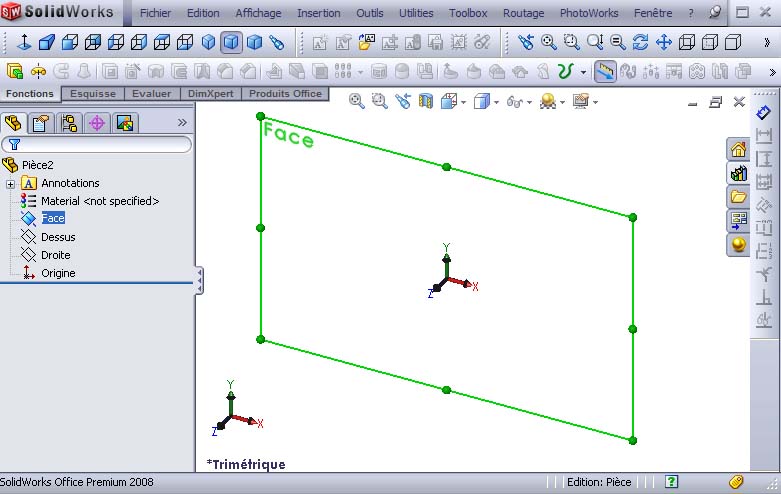Screen dimensions: 781x494
Task: Open the Toolbox menu
Action: click(x=468, y=13)
